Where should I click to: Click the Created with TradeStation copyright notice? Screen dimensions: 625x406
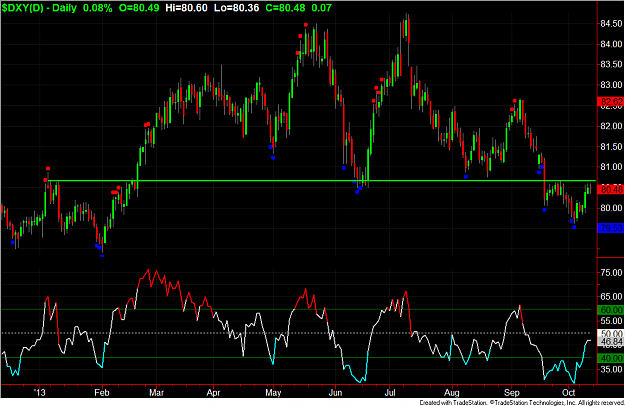522,402
